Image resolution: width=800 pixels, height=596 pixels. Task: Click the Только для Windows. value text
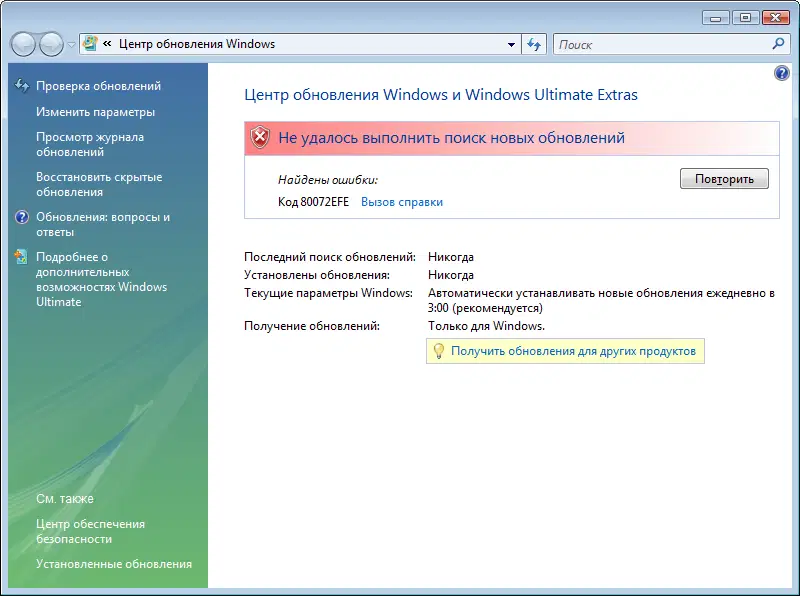pyautogui.click(x=486, y=326)
